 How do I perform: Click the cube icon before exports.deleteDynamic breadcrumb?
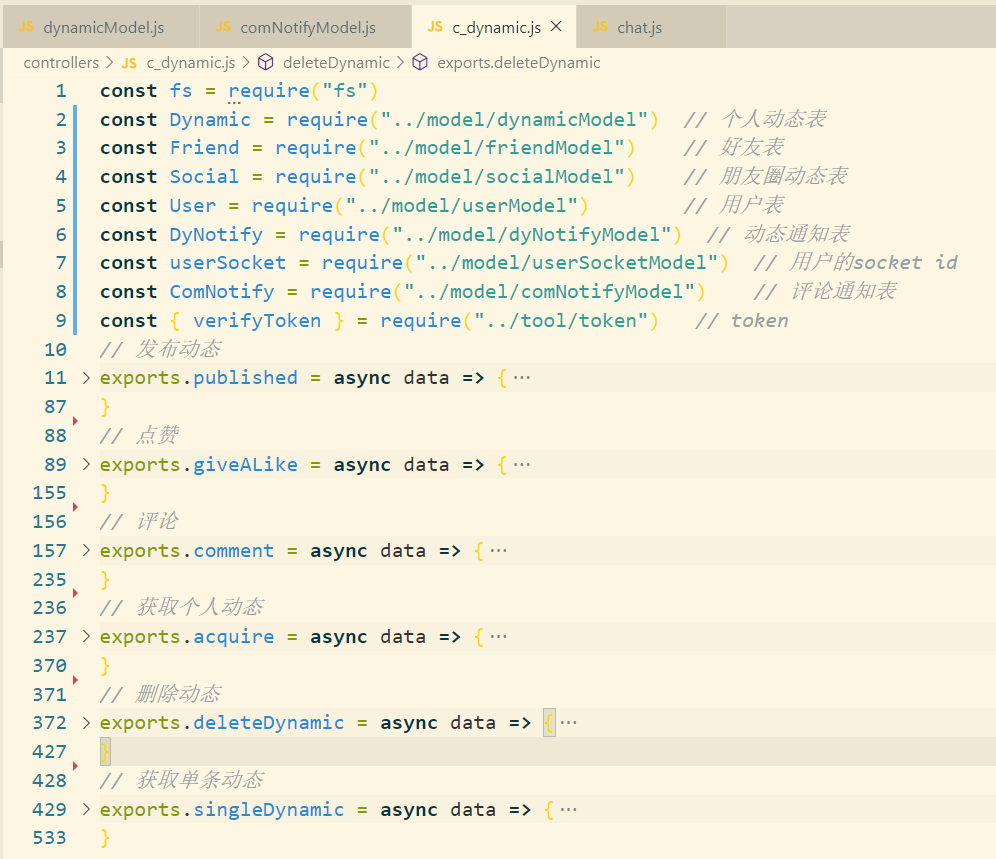coord(421,62)
